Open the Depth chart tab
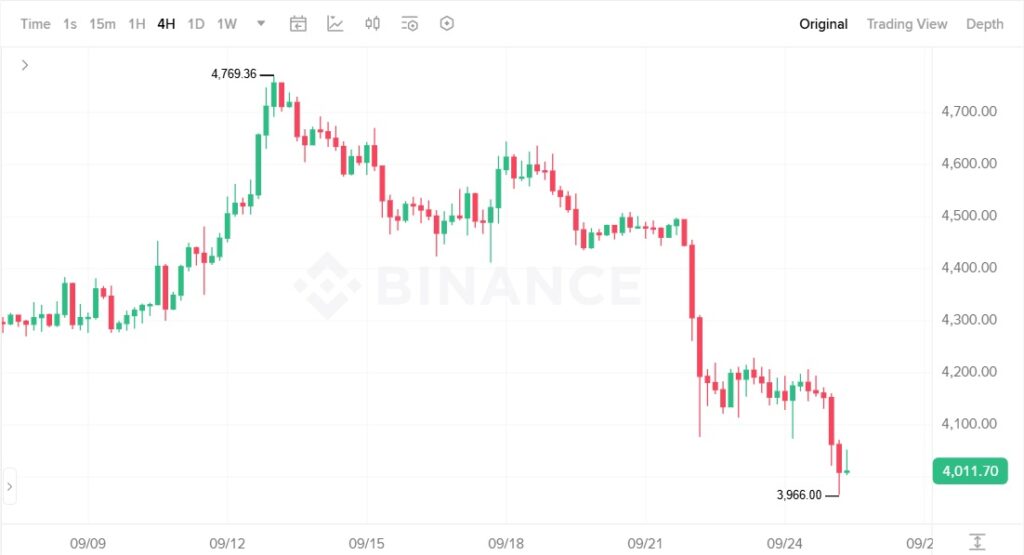This screenshot has width=1024, height=555. click(x=984, y=24)
